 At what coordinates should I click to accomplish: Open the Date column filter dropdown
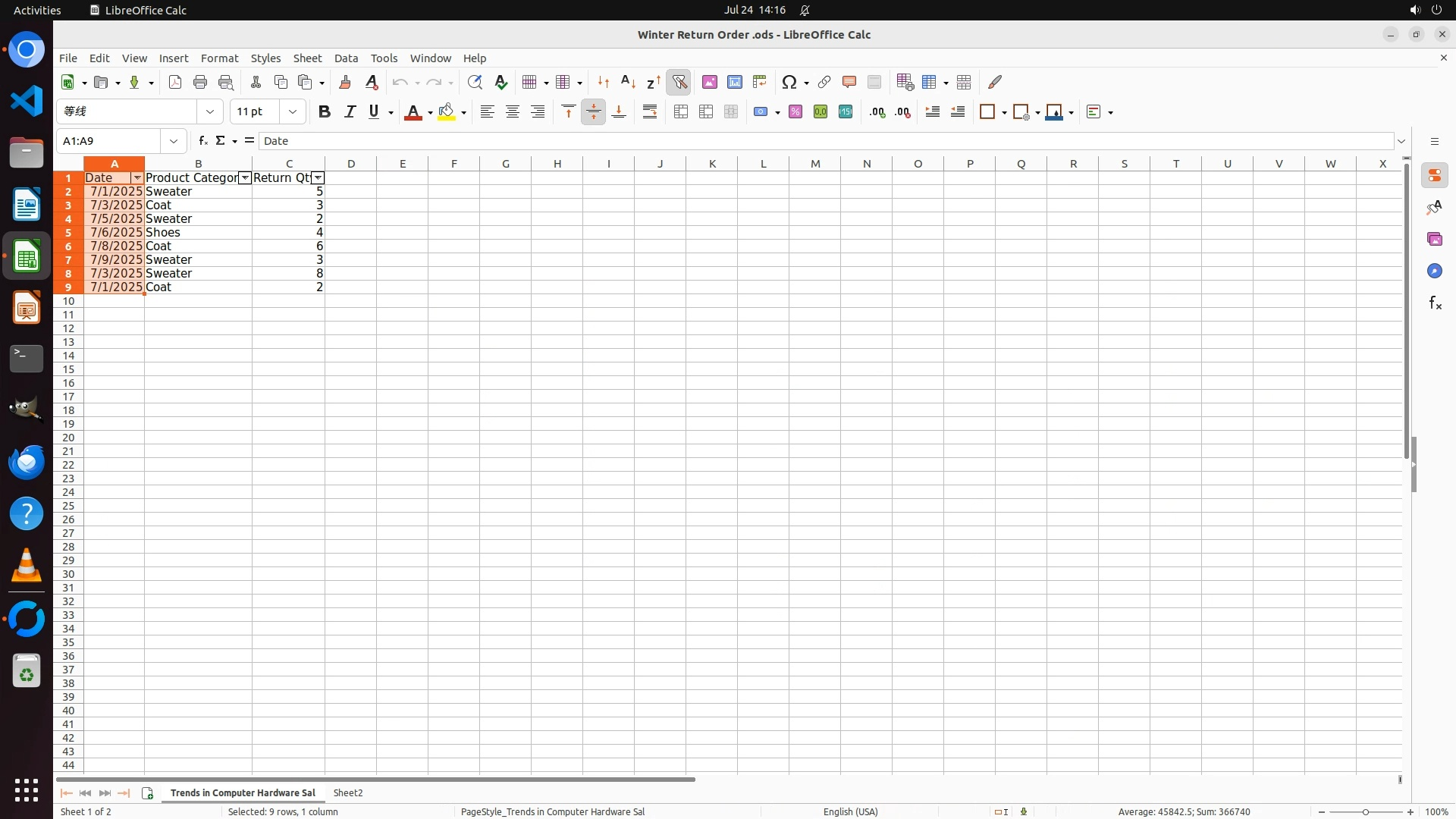point(136,177)
